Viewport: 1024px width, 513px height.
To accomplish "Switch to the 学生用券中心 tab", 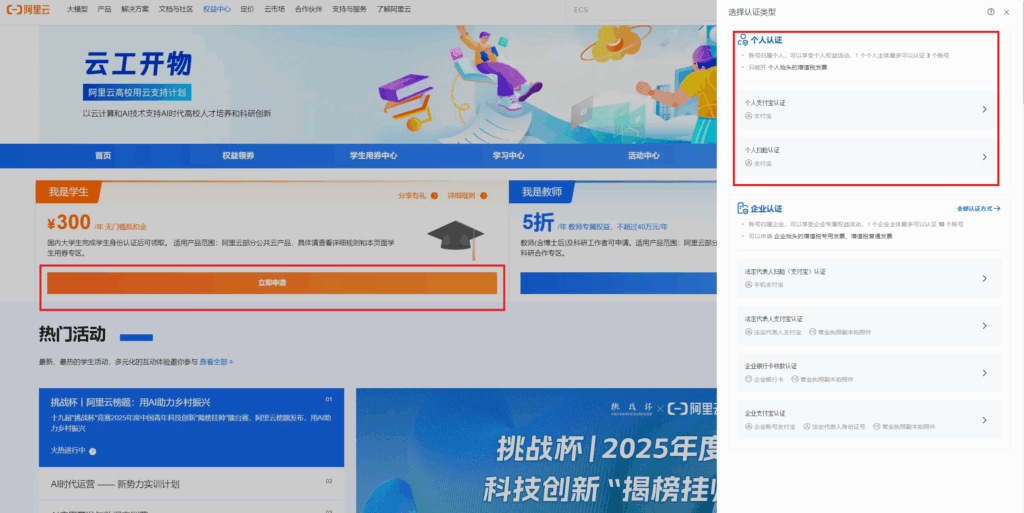I will tap(374, 156).
